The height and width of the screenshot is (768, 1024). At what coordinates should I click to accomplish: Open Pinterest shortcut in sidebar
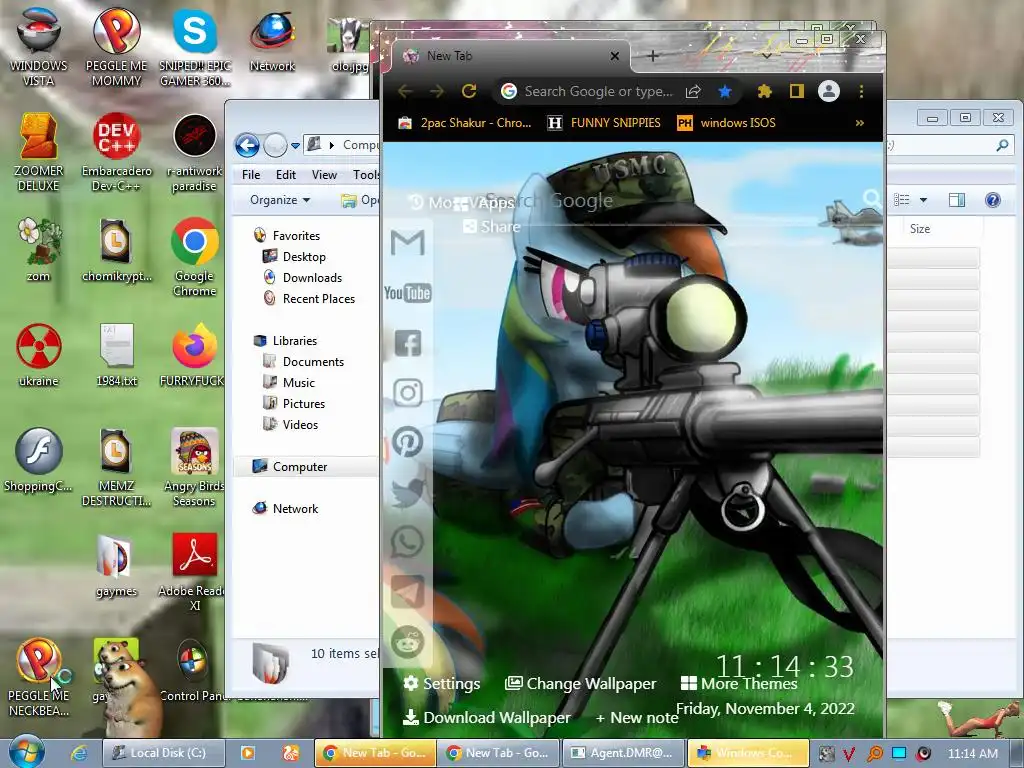pyautogui.click(x=408, y=442)
